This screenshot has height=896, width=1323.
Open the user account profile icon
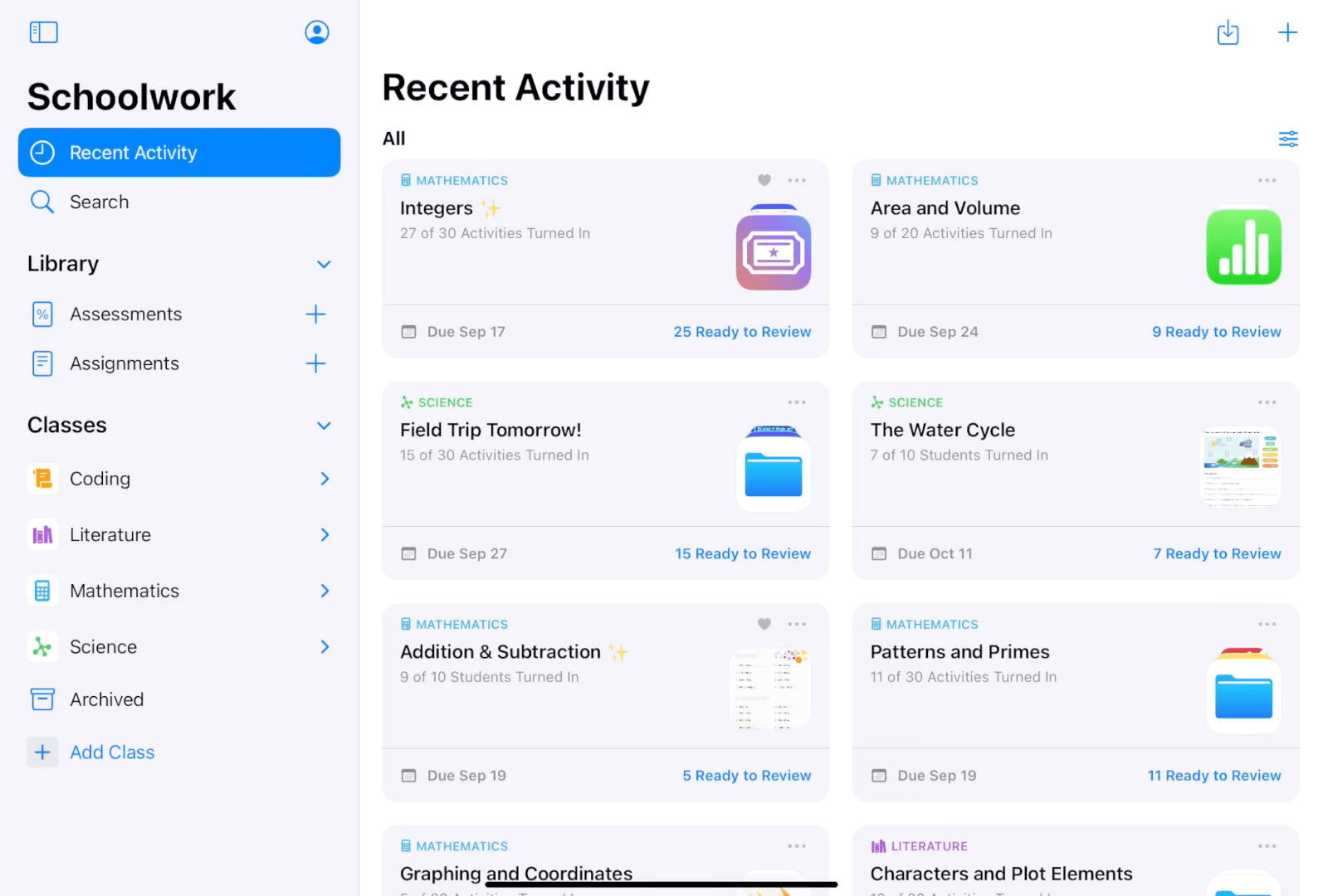coord(317,32)
